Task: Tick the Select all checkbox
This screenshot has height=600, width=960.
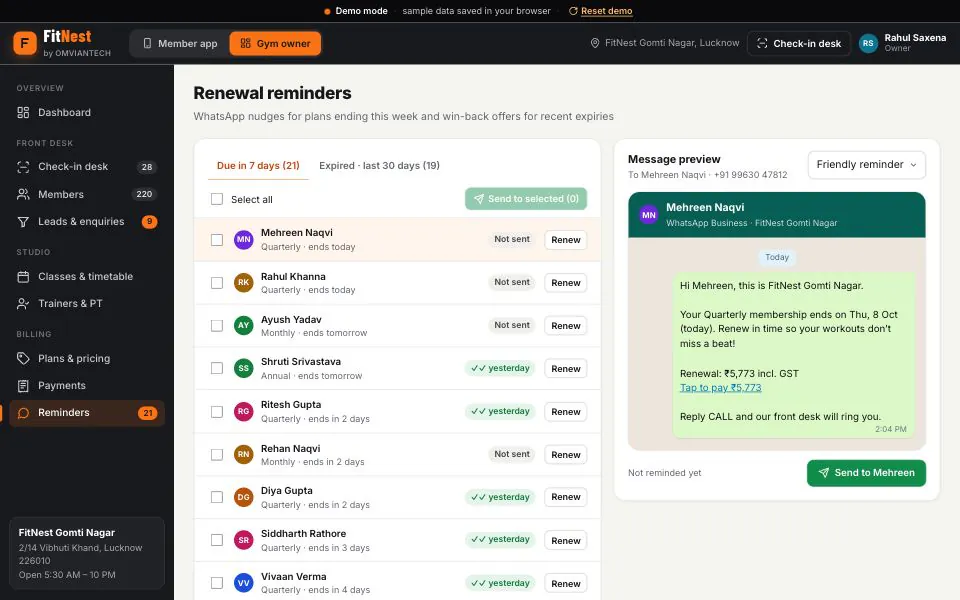Action: 217,199
